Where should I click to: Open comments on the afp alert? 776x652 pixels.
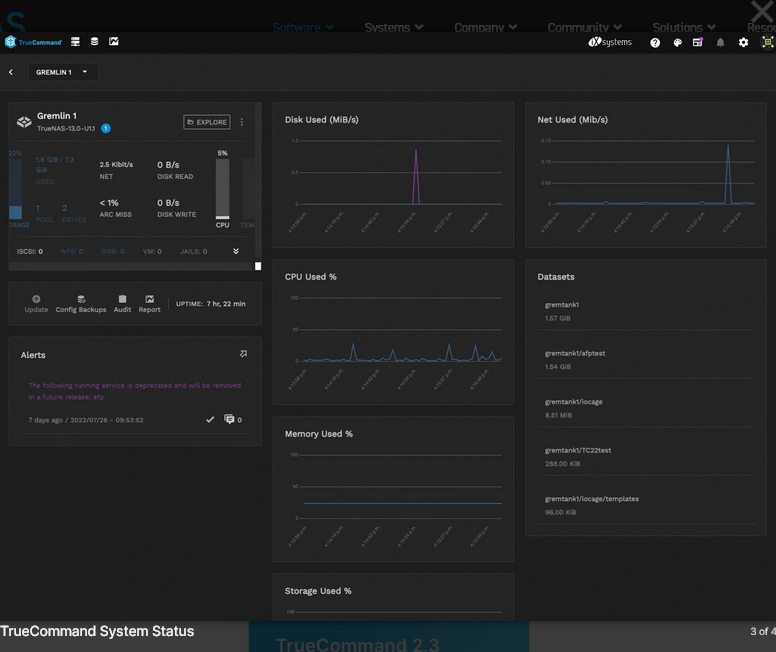click(x=233, y=419)
